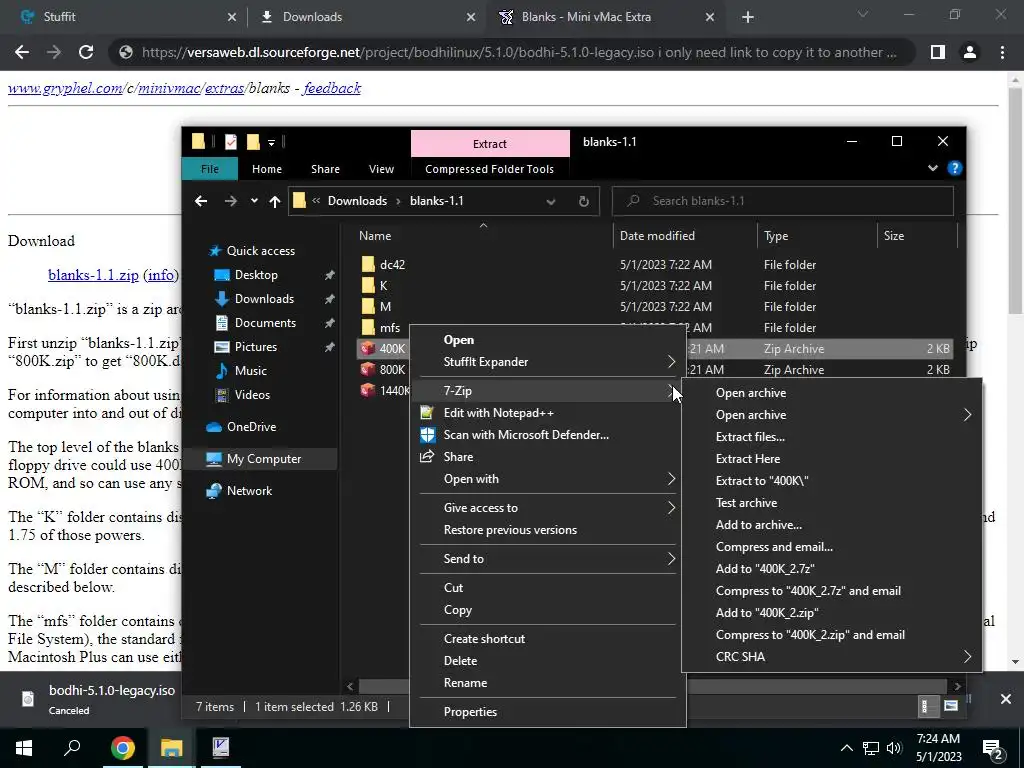
Task: Open Desktop in Explorer sidebar
Action: click(256, 275)
